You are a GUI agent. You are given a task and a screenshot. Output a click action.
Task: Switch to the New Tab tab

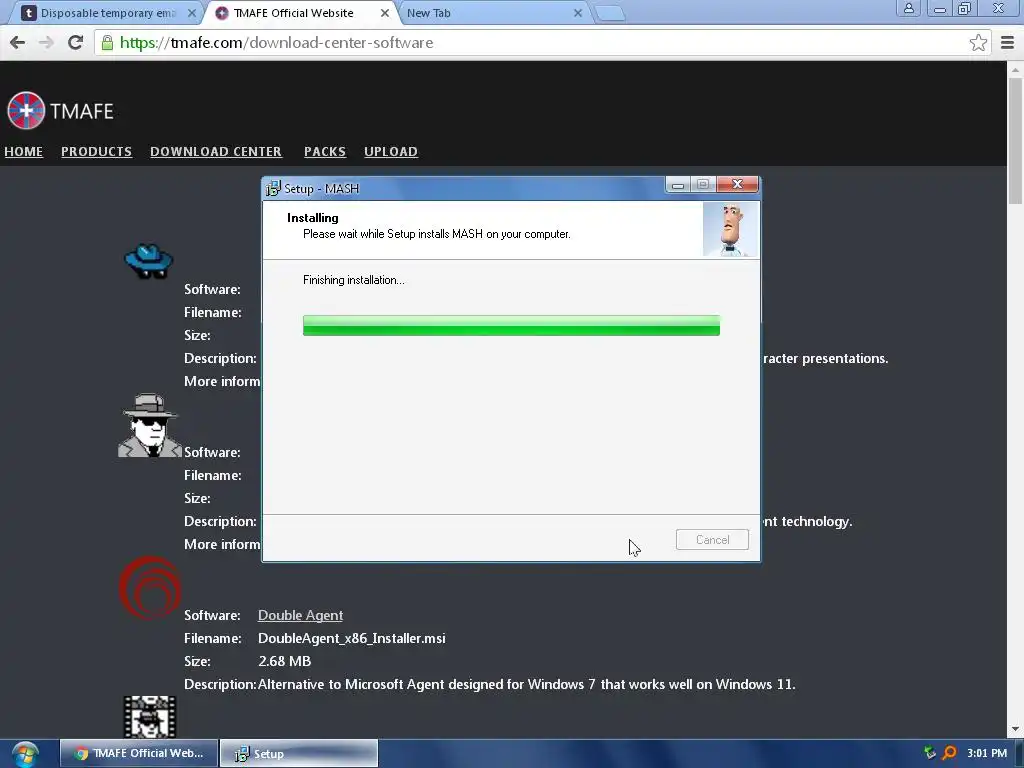point(493,13)
